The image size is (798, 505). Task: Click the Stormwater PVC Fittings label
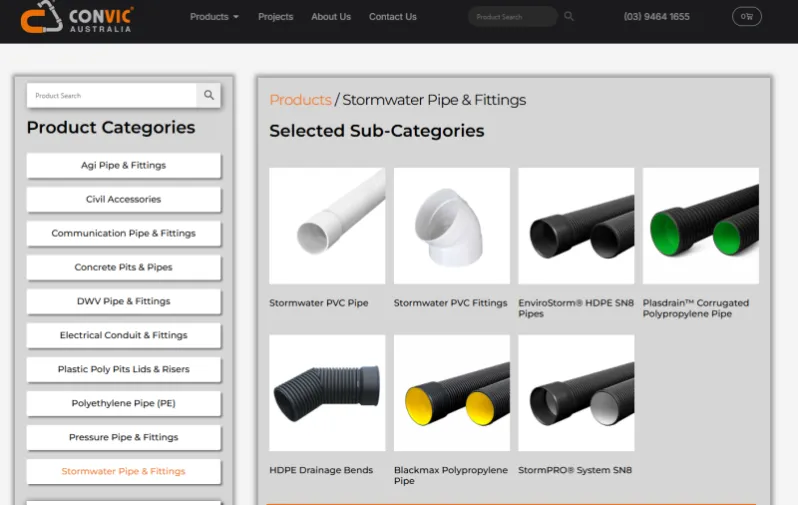(x=450, y=303)
